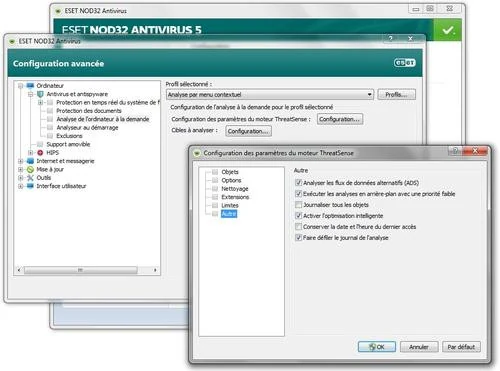The width and height of the screenshot is (500, 371).
Task: Click Configuration... next to Cibles à analyser
Action: (249, 131)
